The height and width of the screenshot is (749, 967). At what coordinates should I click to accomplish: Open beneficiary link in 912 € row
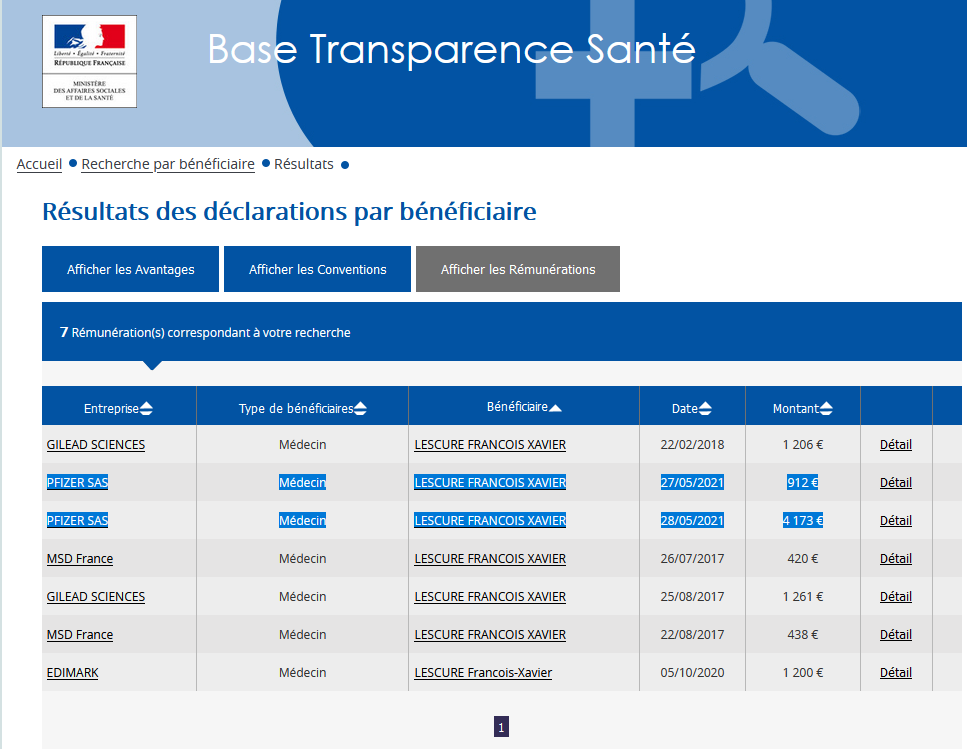pos(490,483)
